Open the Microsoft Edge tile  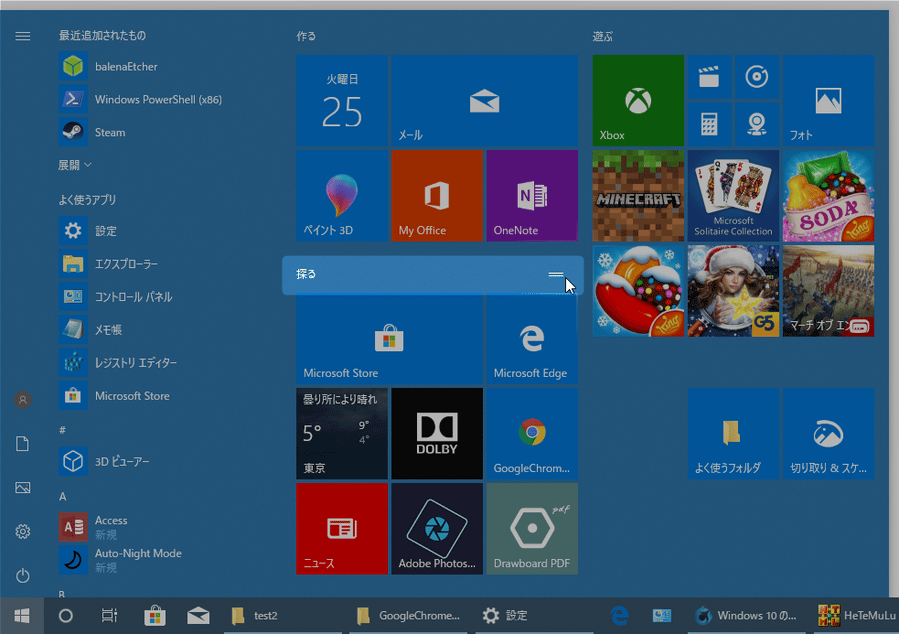(532, 339)
